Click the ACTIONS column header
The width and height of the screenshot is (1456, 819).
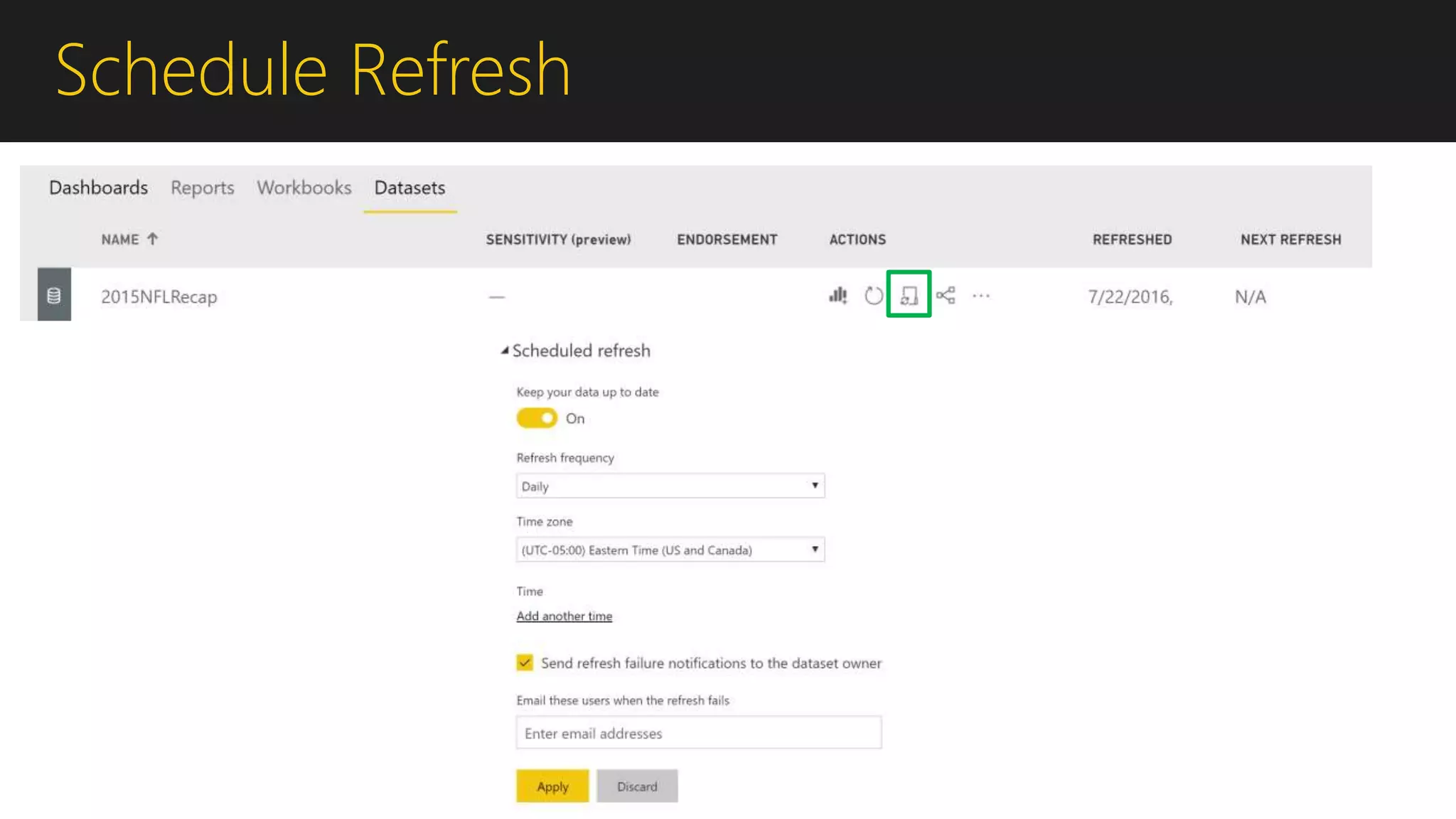857,240
